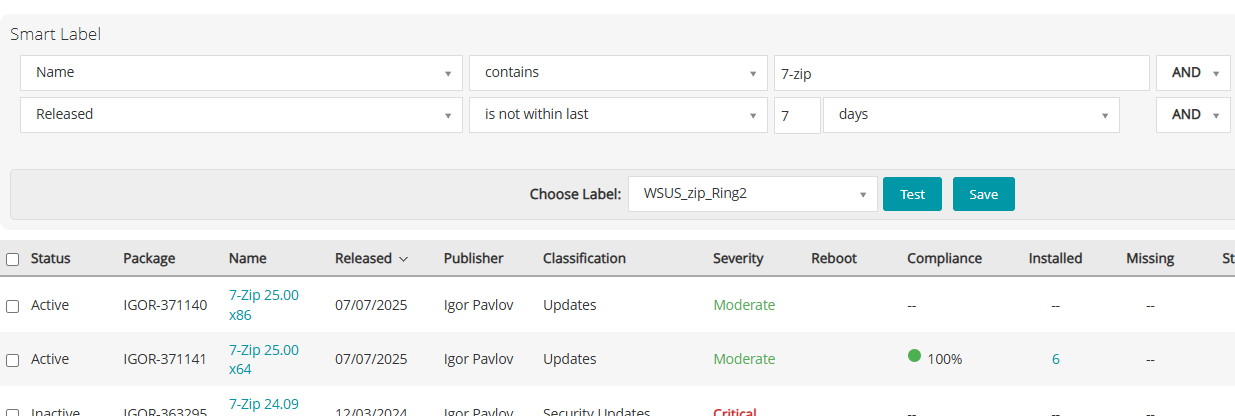Click the installed count 6 link
Screen dimensions: 1235x416
click(1056, 359)
